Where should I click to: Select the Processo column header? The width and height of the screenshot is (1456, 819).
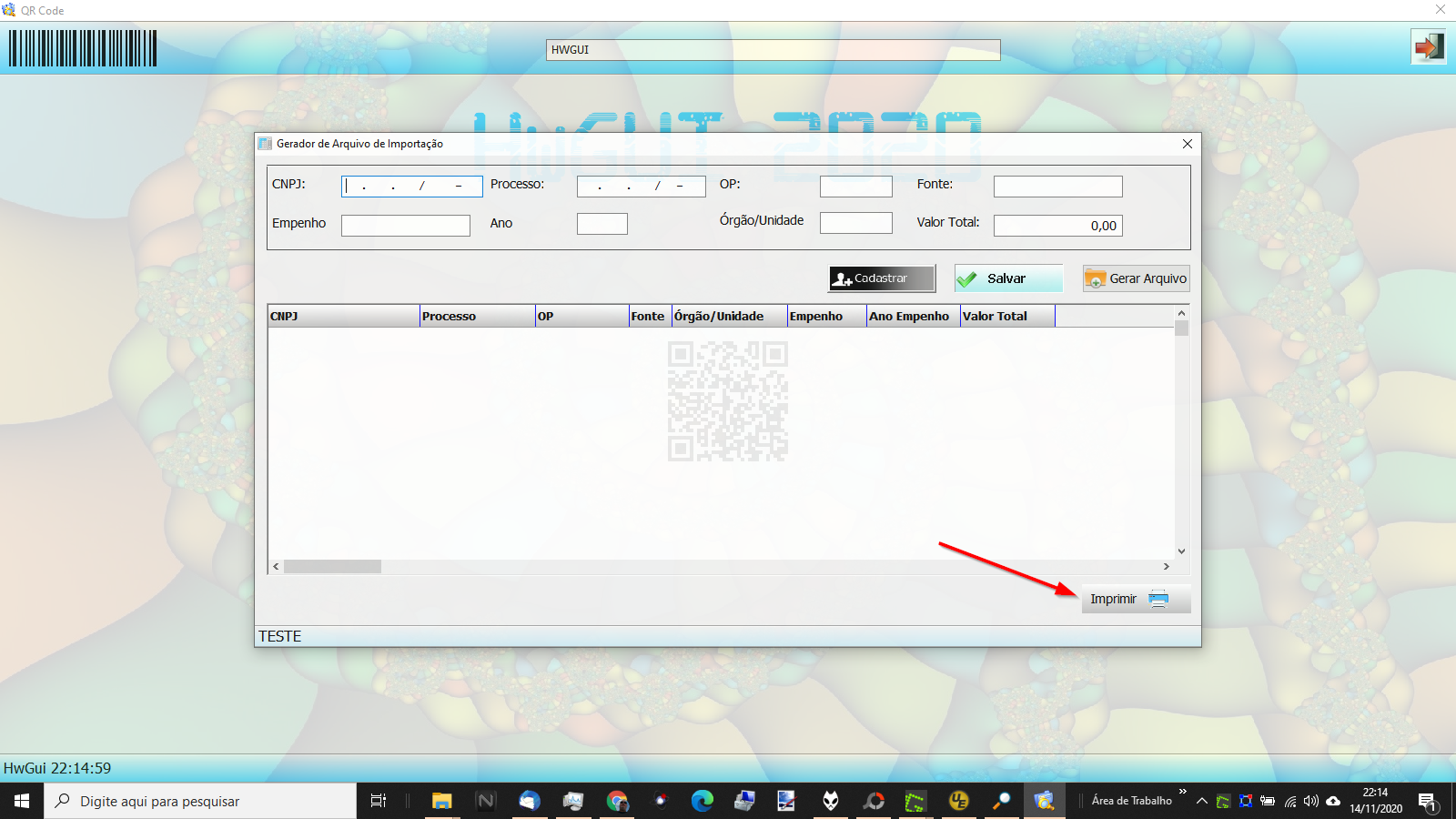[478, 316]
